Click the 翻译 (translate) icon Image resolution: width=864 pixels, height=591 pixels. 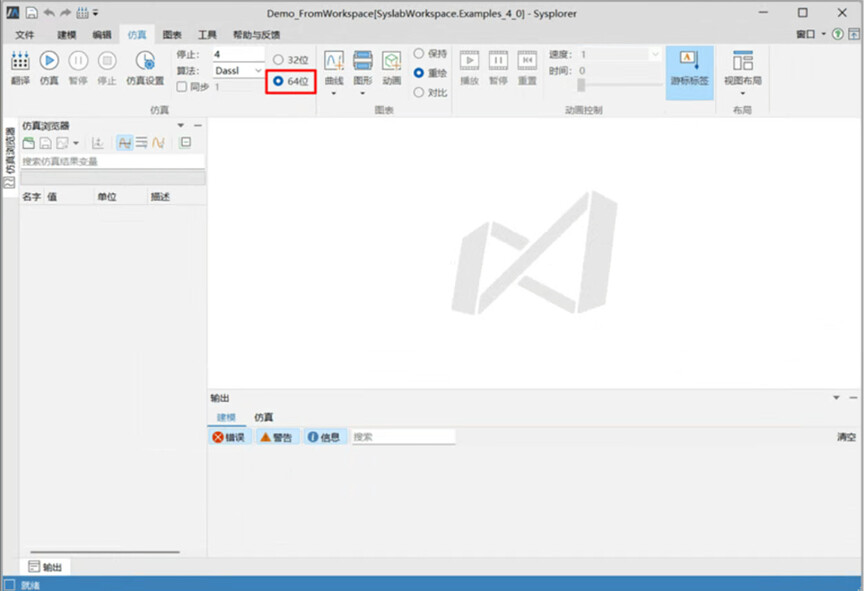20,61
